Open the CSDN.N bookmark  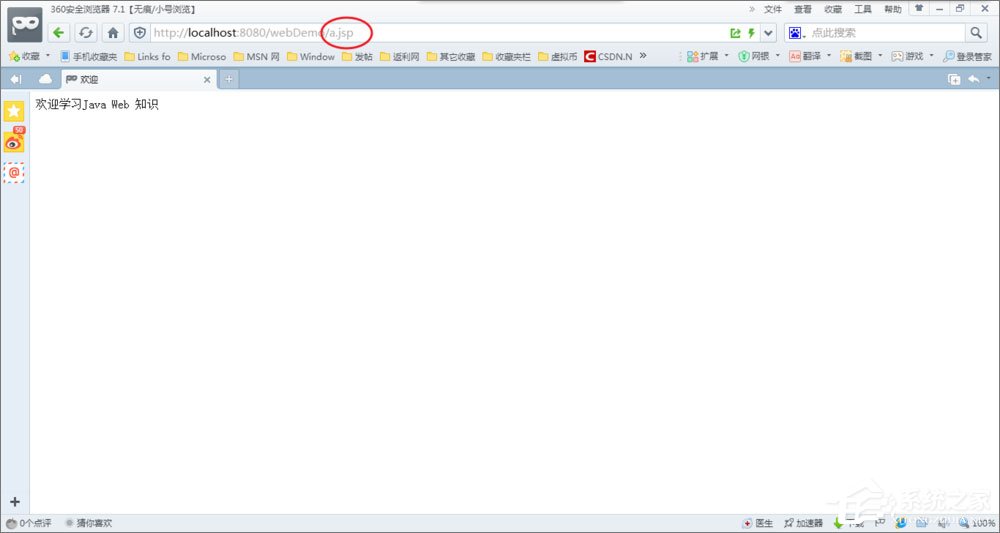coord(608,56)
